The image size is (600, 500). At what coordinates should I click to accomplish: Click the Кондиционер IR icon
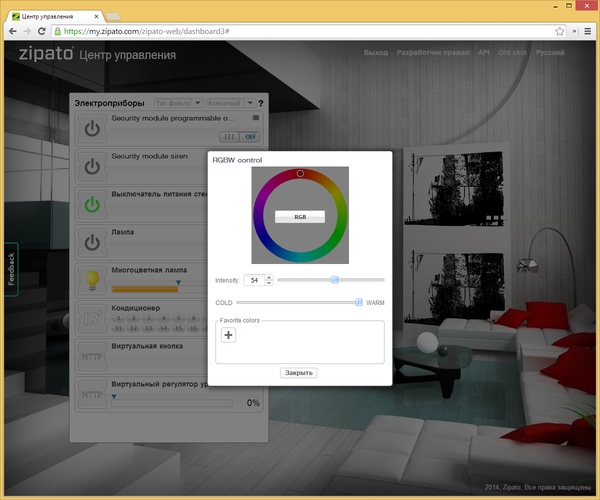[x=92, y=318]
